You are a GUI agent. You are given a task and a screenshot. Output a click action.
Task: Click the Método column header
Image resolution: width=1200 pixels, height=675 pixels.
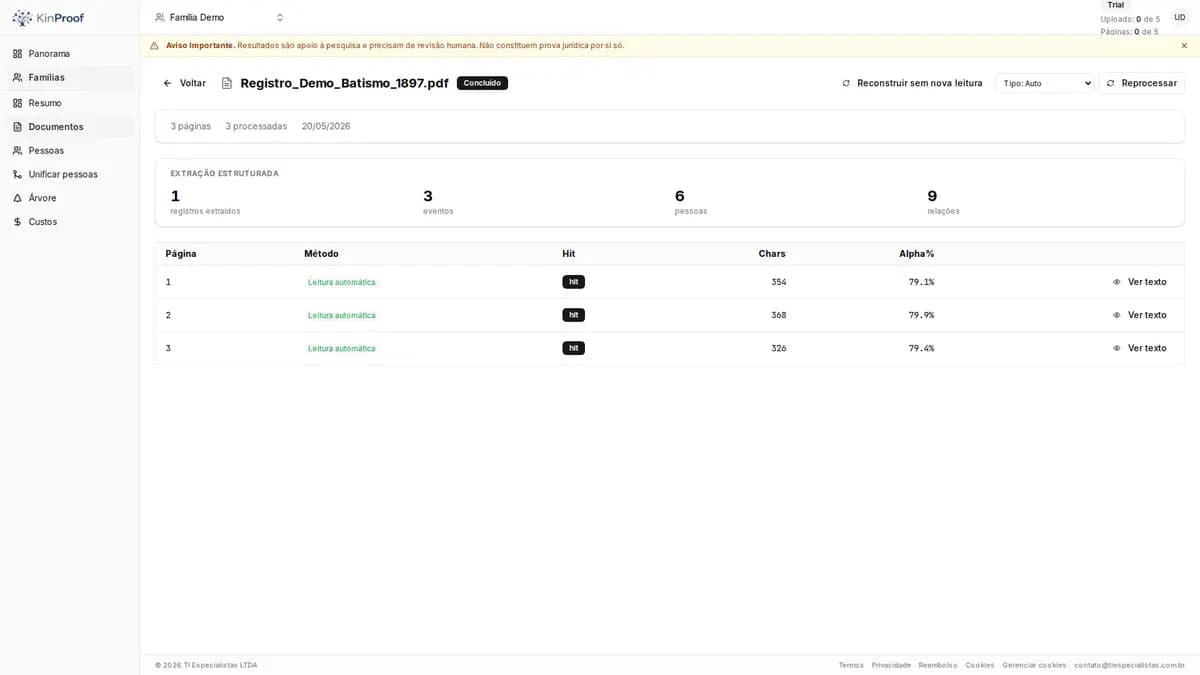[x=321, y=254]
